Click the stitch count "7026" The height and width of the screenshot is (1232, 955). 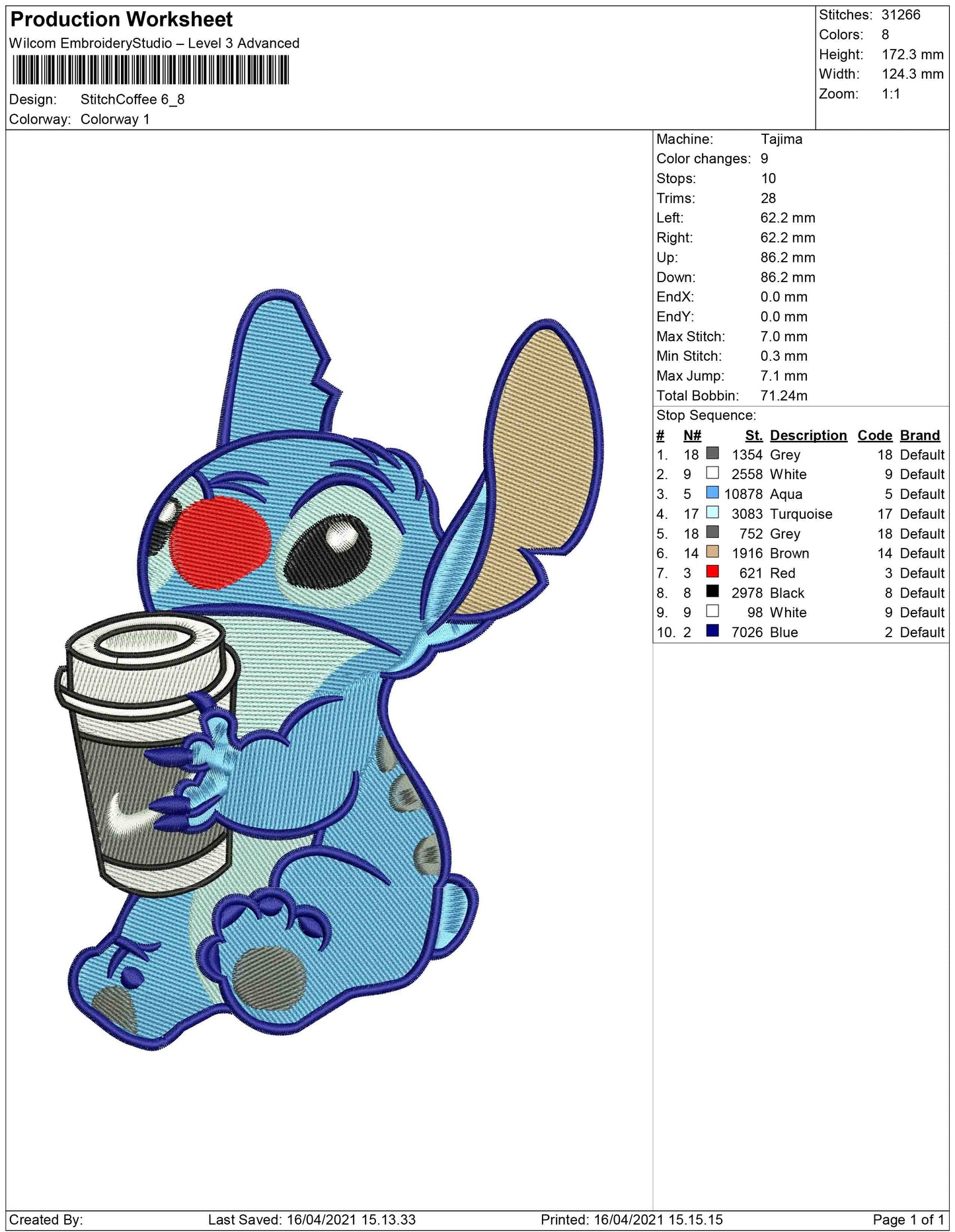pos(747,633)
